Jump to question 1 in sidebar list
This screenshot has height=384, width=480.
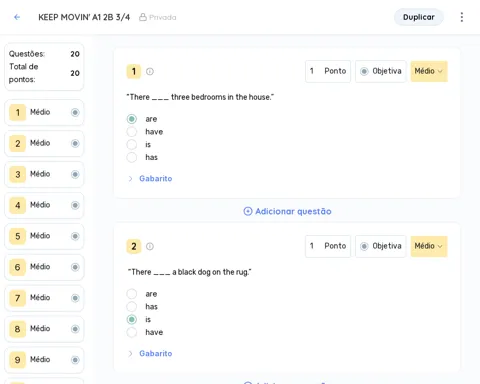point(44,112)
